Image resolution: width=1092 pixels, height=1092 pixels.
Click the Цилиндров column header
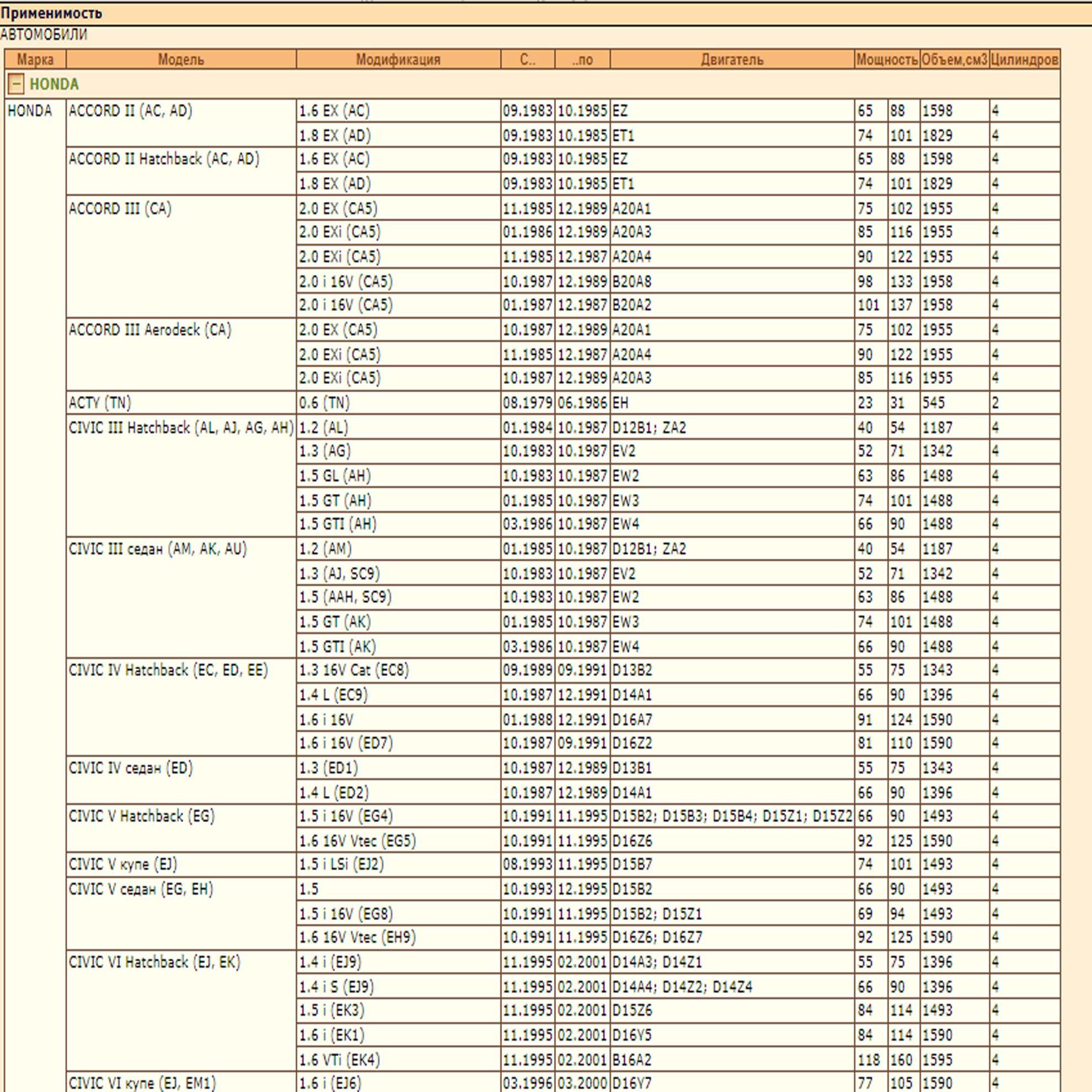[1024, 60]
